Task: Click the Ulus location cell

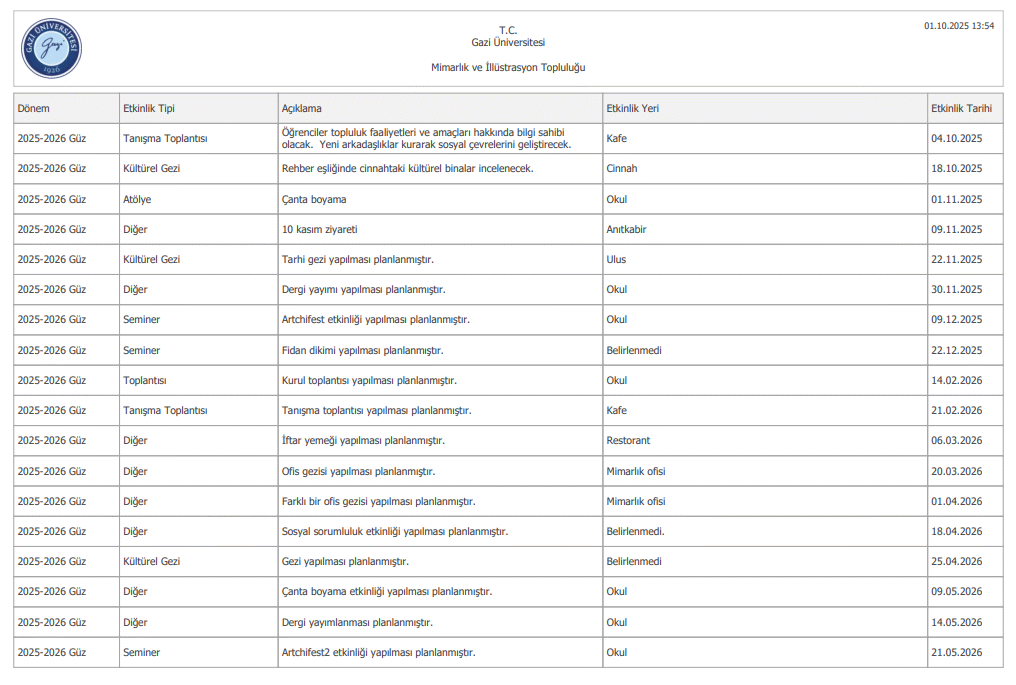Action: pos(616,259)
